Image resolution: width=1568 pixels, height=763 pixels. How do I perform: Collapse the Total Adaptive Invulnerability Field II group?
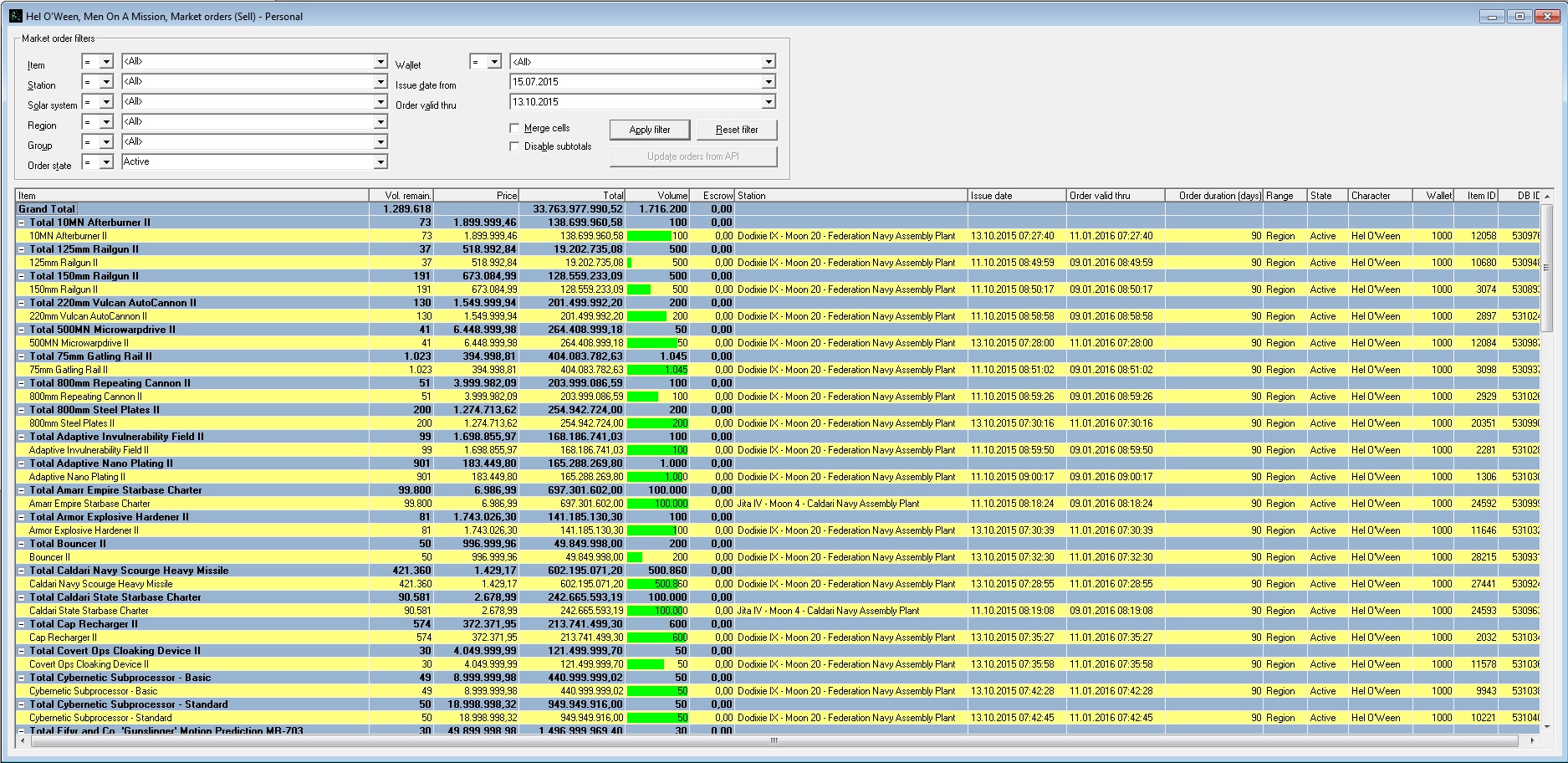[x=22, y=437]
